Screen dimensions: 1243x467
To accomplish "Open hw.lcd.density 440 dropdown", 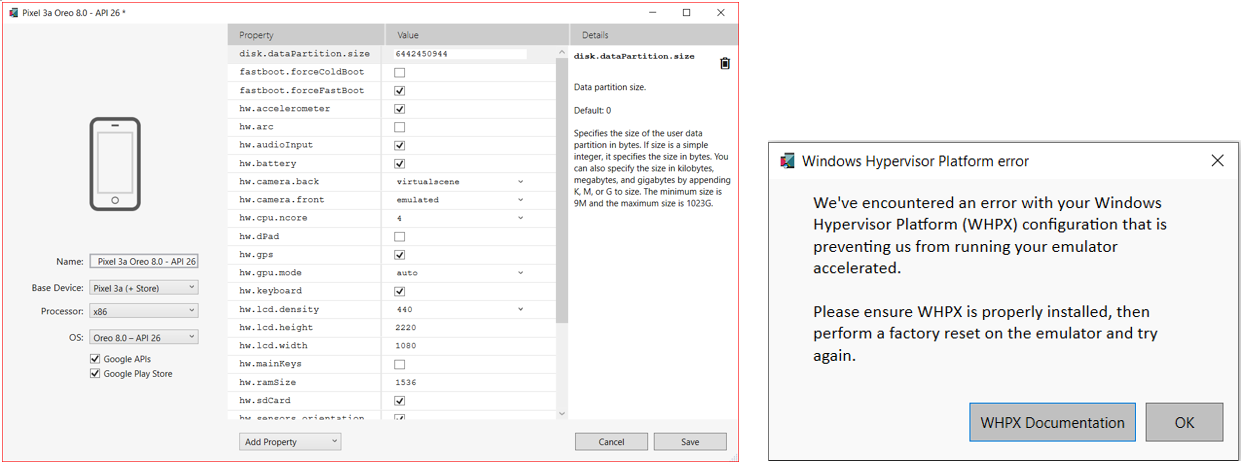I will click(460, 310).
